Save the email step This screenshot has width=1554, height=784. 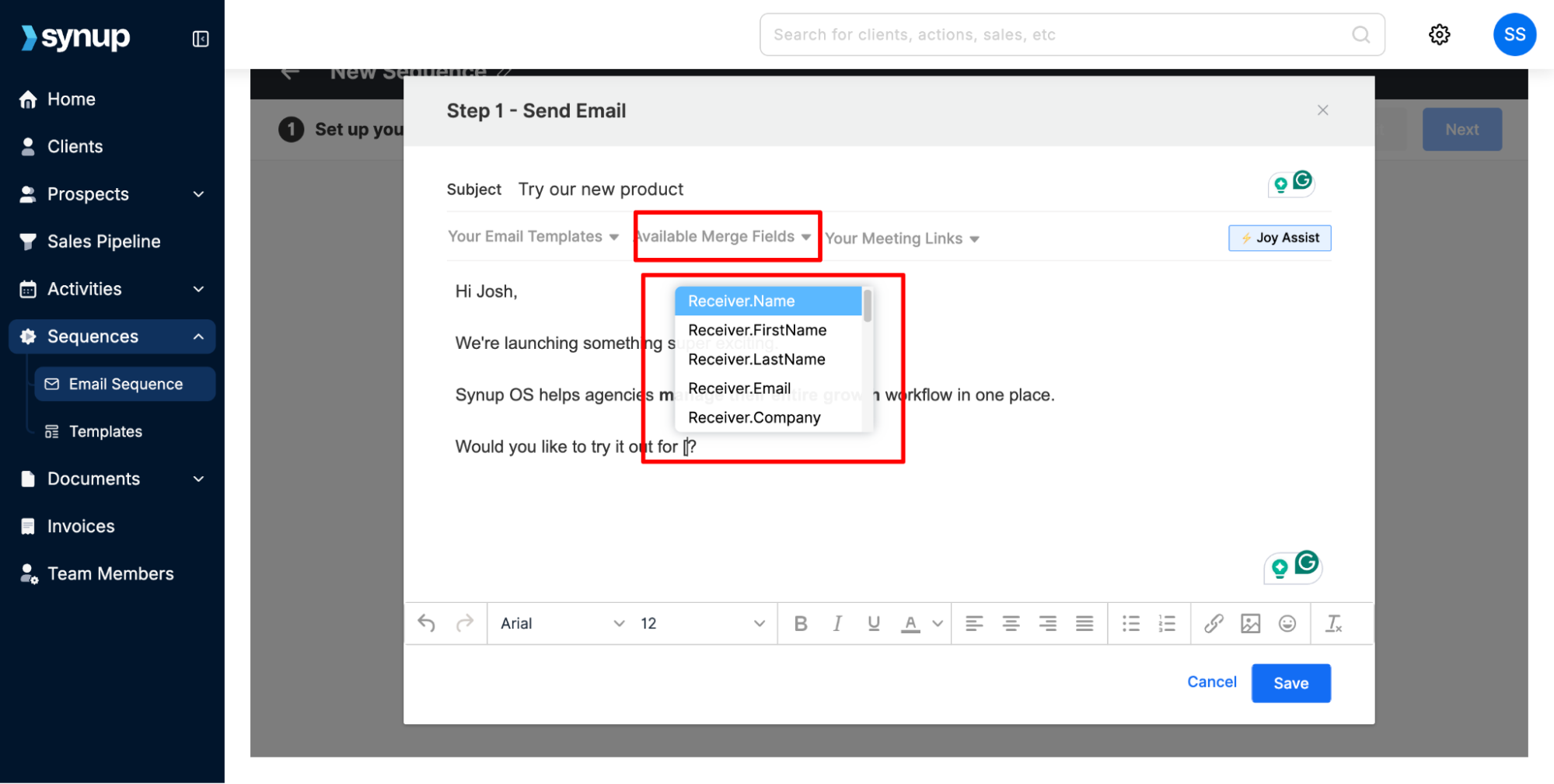1290,683
